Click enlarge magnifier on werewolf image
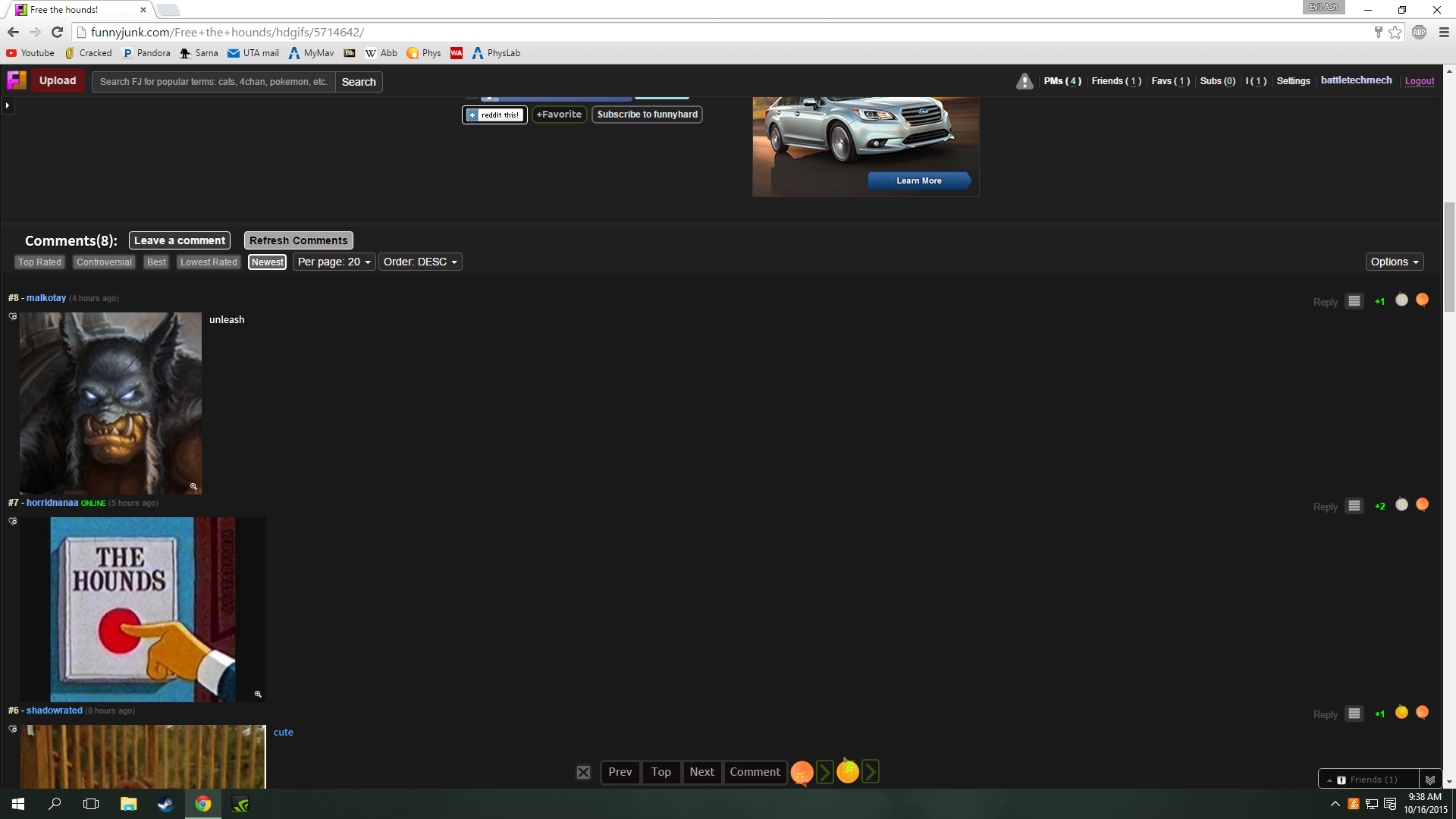 [x=193, y=487]
